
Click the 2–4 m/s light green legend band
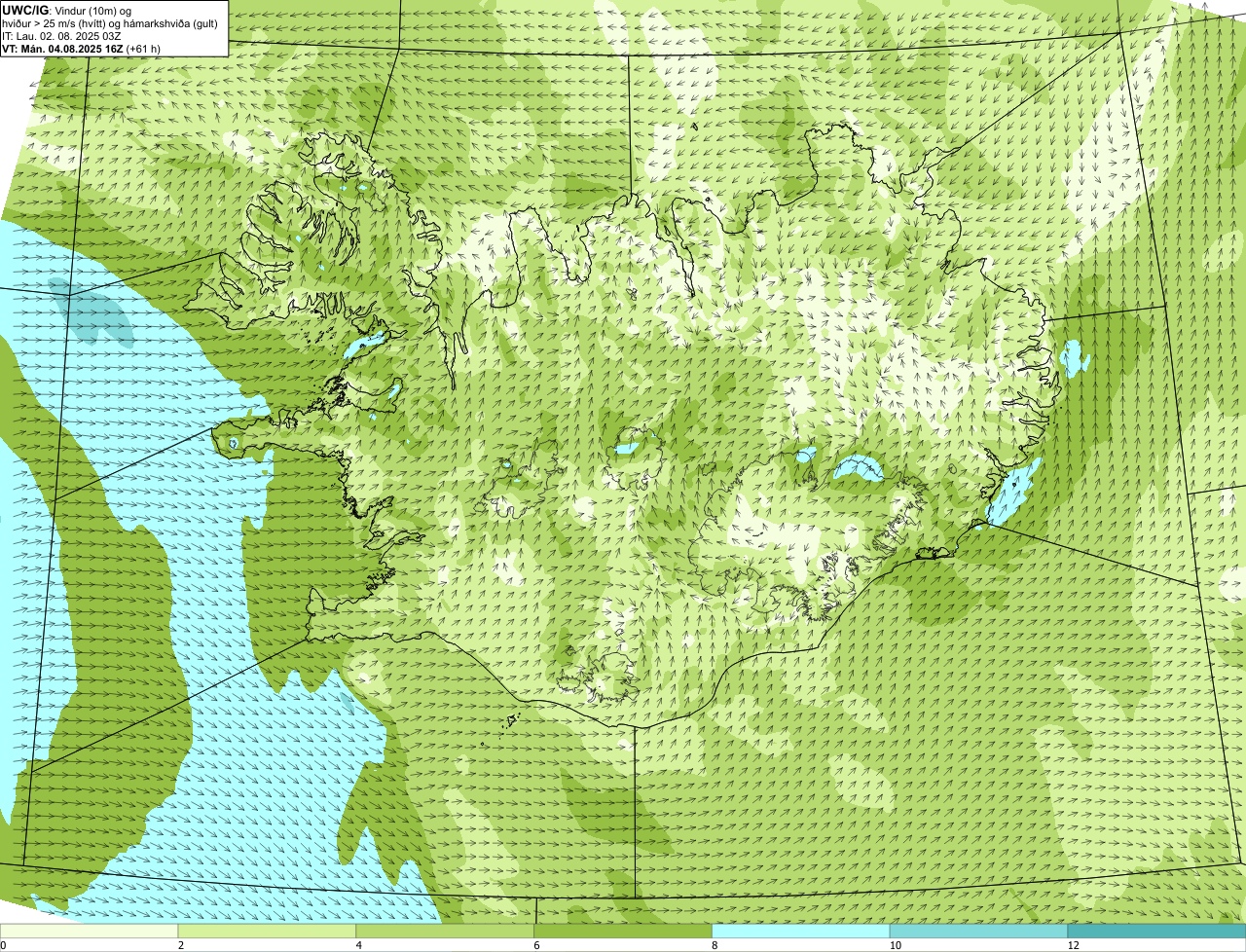(268, 932)
